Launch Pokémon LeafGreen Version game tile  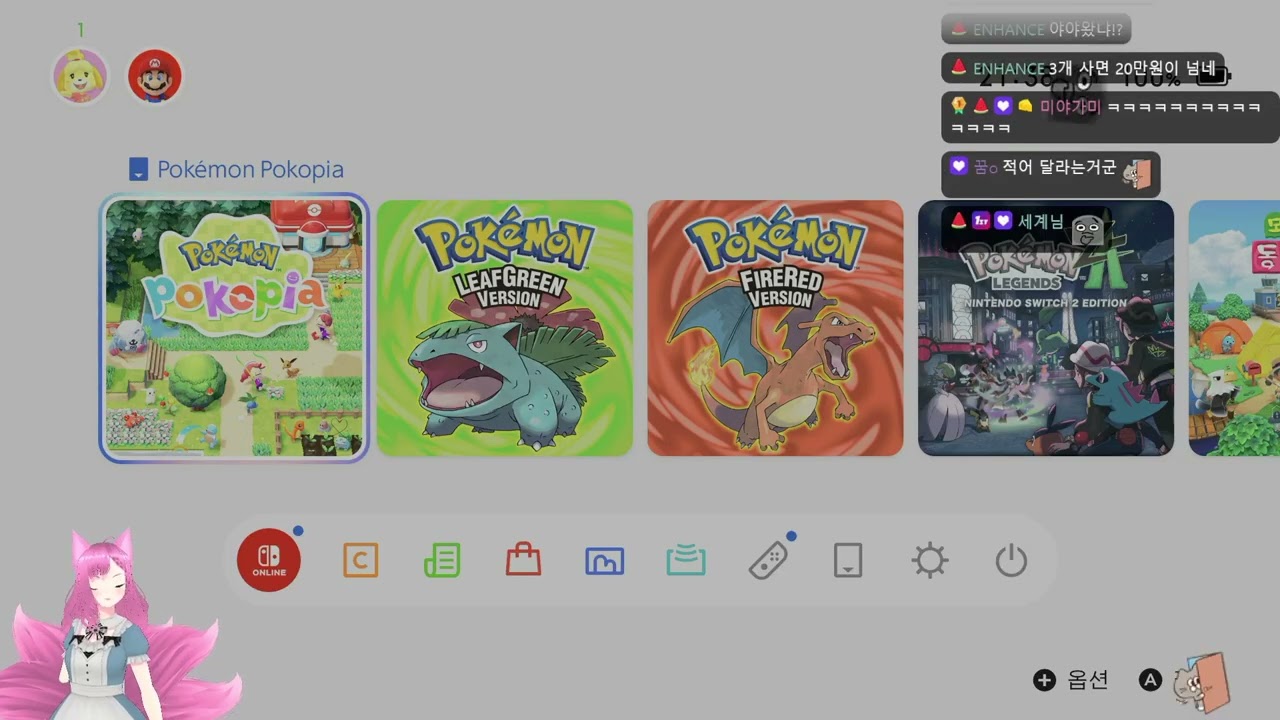pyautogui.click(x=505, y=328)
